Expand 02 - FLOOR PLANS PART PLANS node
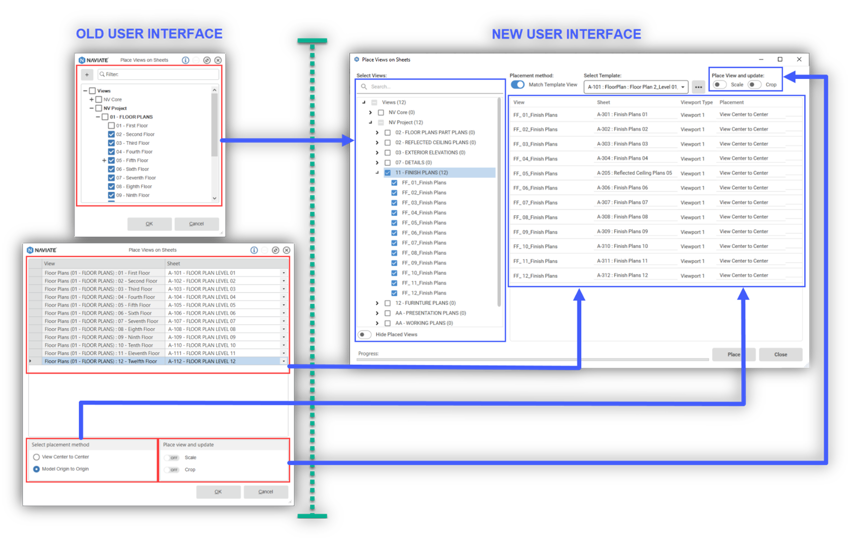Screen dimensions: 850x541 pos(377,132)
